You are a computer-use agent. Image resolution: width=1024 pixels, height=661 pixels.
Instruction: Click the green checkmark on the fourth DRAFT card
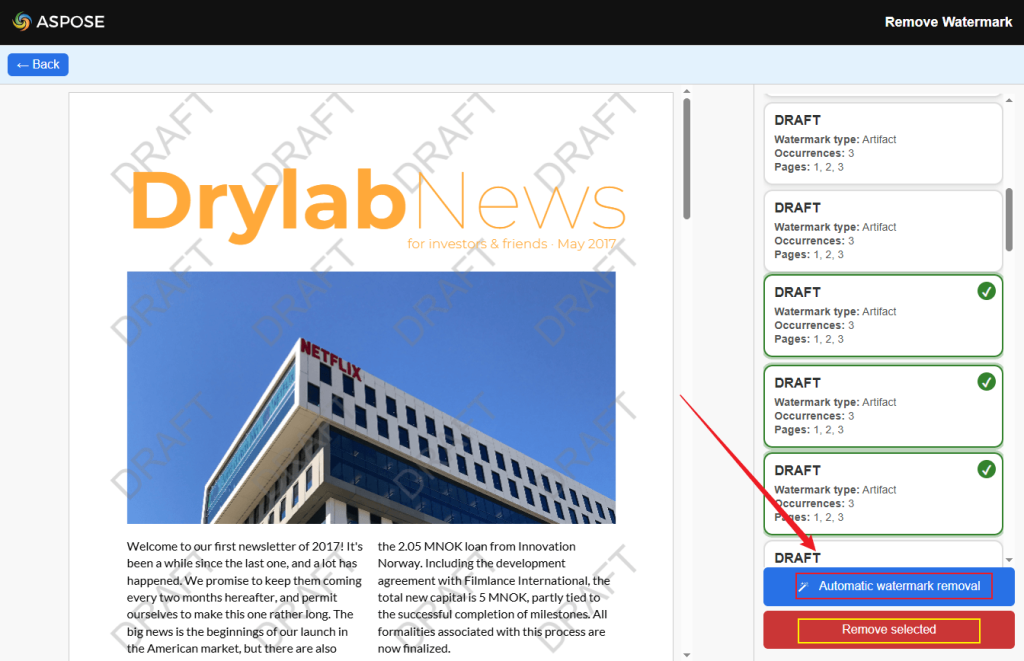987,382
